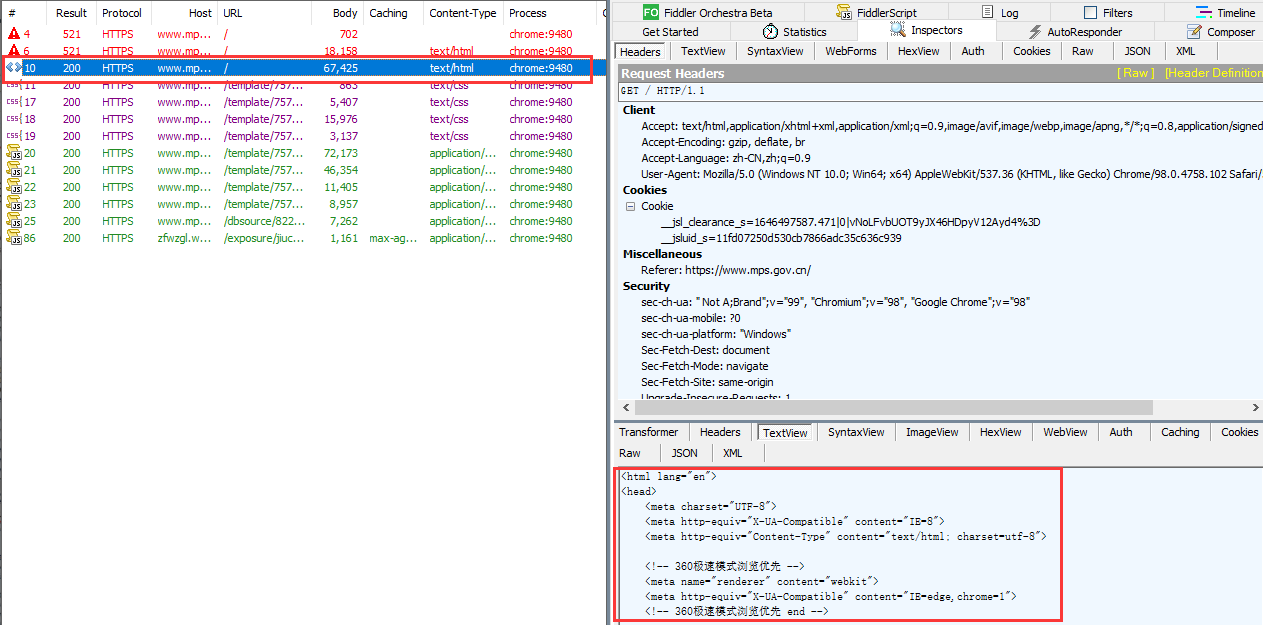
Task: Switch request inspector to Cookies tab
Action: pos(1031,51)
